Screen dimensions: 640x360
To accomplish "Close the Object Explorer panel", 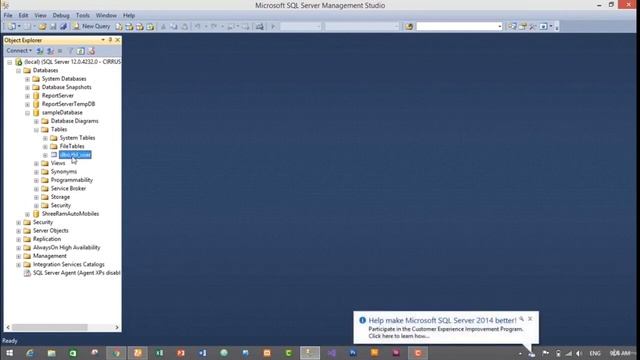I will click(x=118, y=40).
